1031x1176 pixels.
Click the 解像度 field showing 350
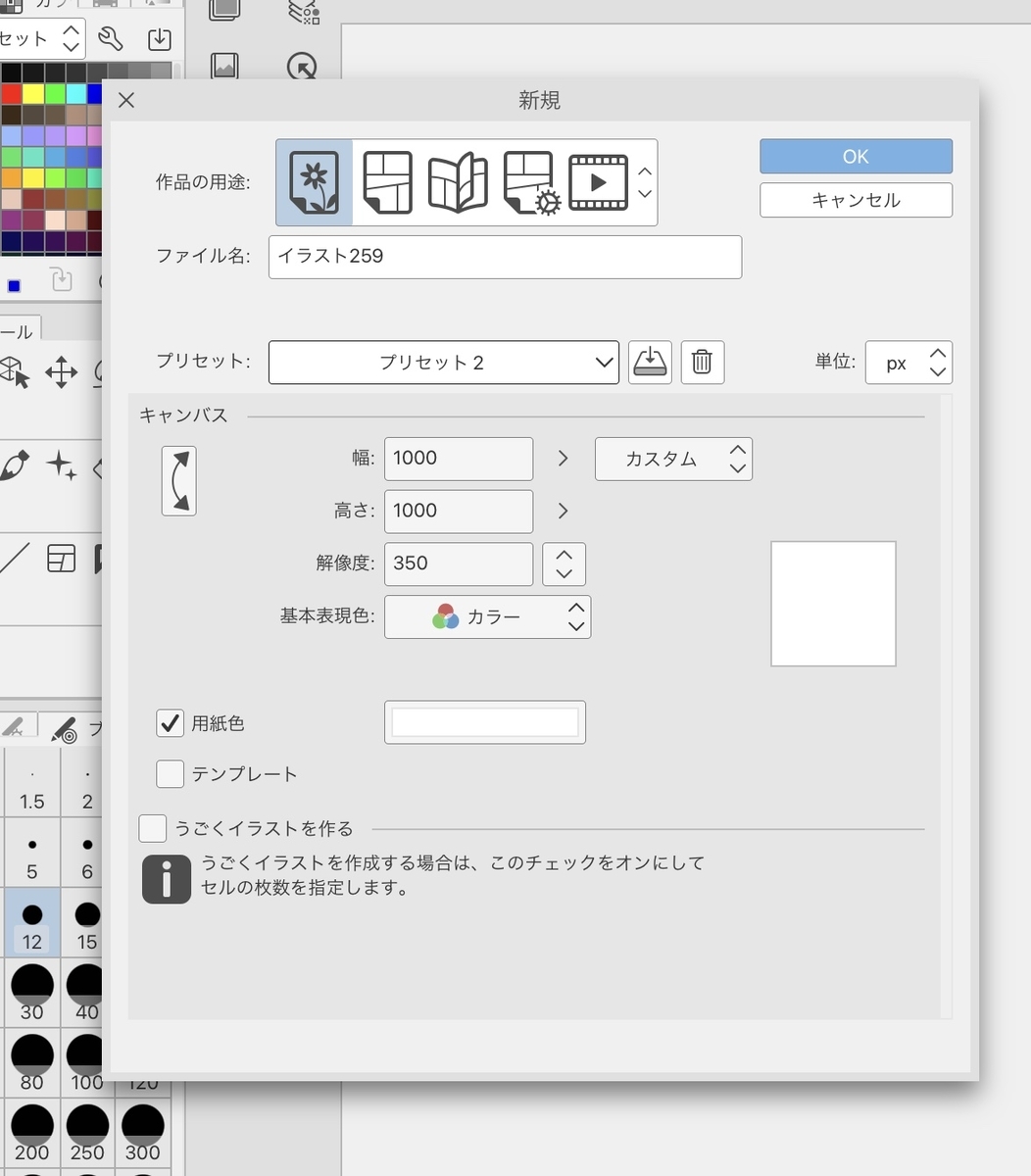pyautogui.click(x=459, y=564)
